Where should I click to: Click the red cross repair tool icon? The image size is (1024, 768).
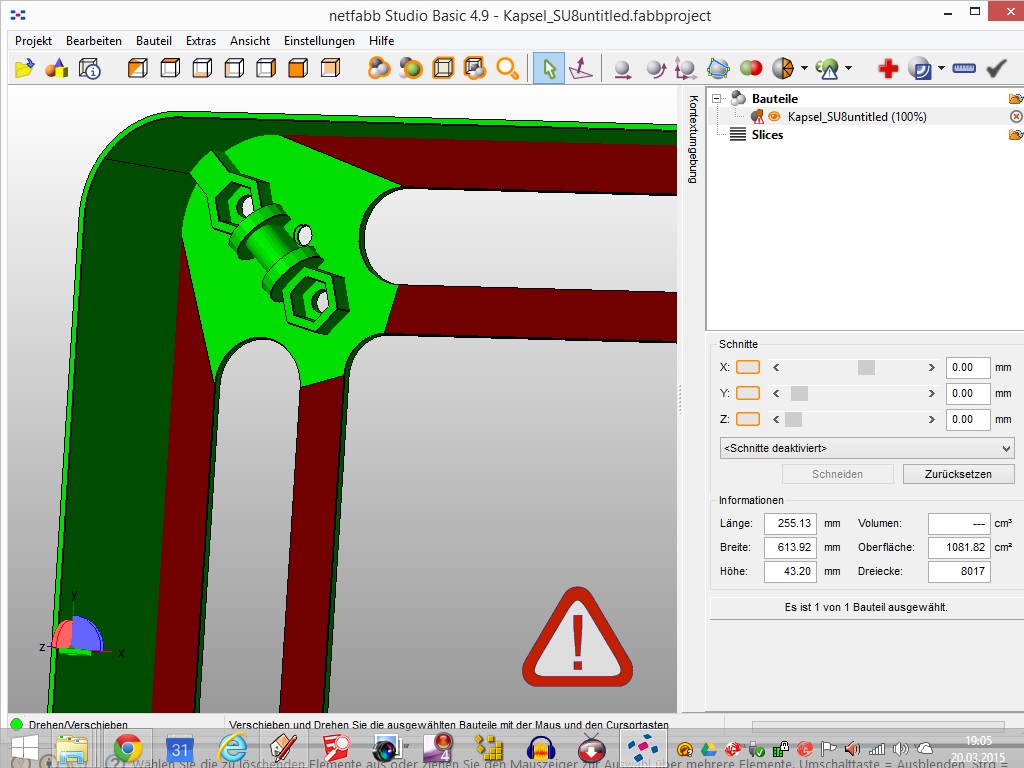click(x=887, y=68)
